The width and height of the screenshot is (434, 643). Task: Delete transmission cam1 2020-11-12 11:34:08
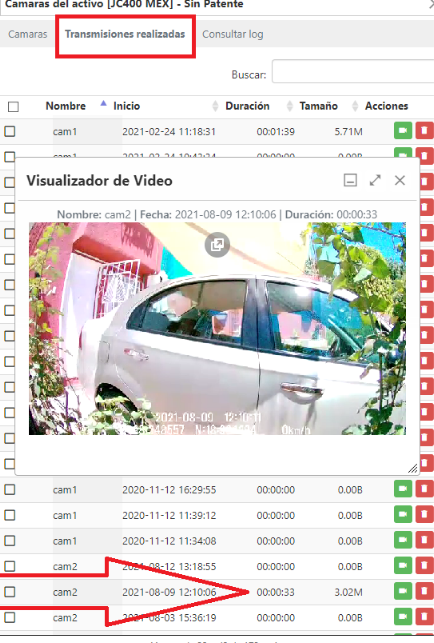[x=425, y=540]
